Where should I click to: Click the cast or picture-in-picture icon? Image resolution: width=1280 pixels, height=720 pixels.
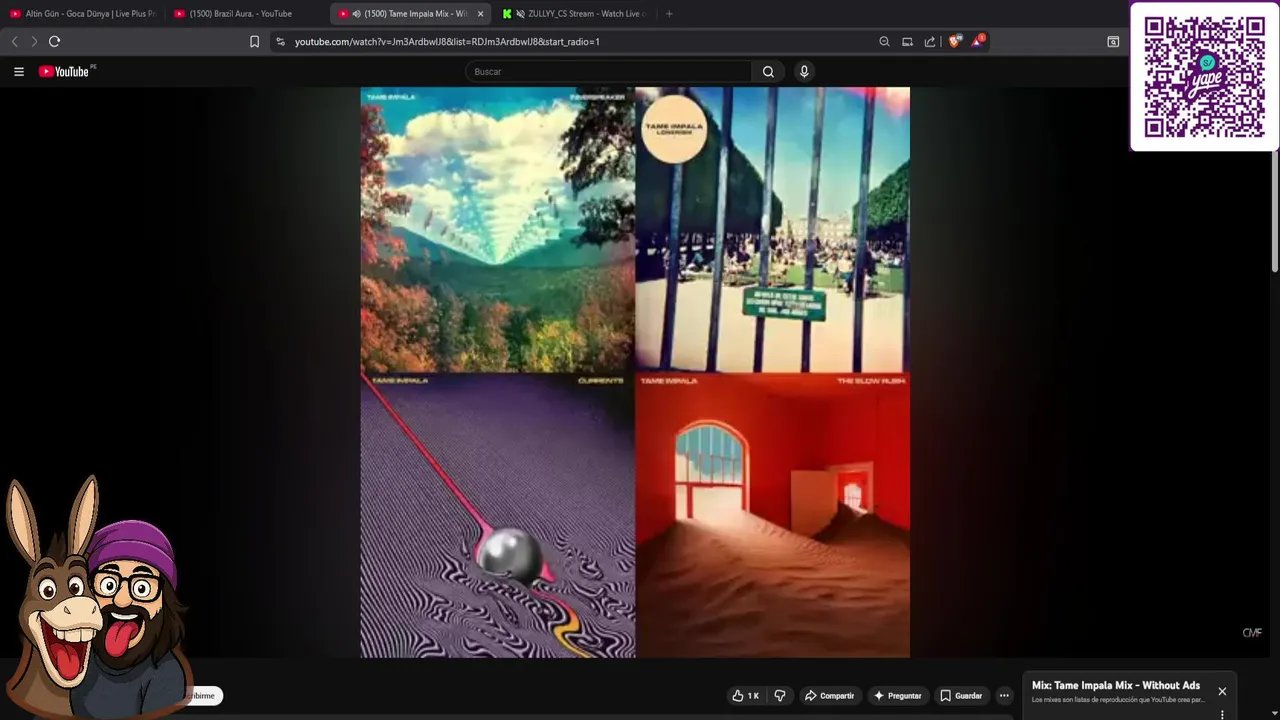[907, 42]
